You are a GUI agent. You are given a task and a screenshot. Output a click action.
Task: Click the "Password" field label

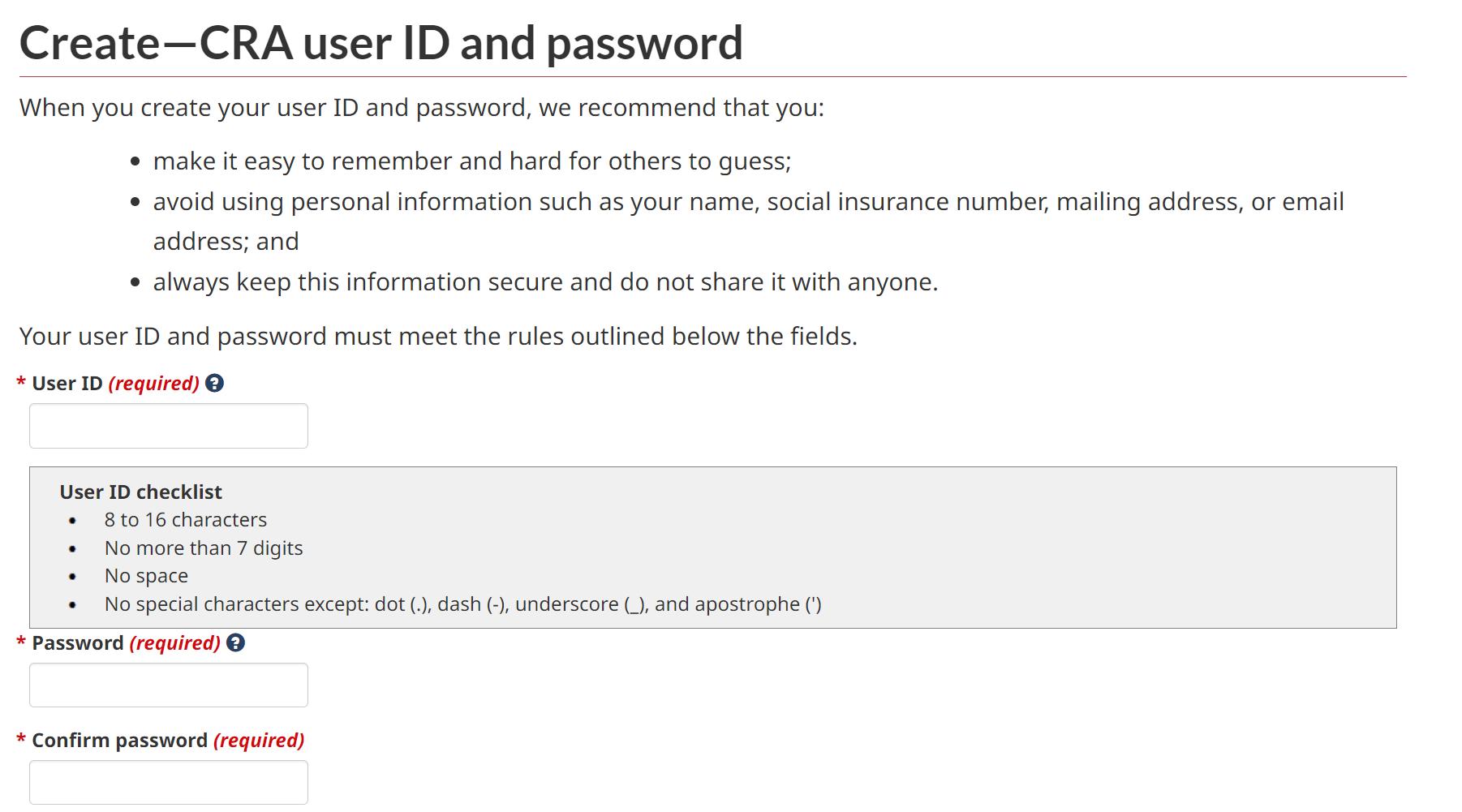click(x=78, y=643)
